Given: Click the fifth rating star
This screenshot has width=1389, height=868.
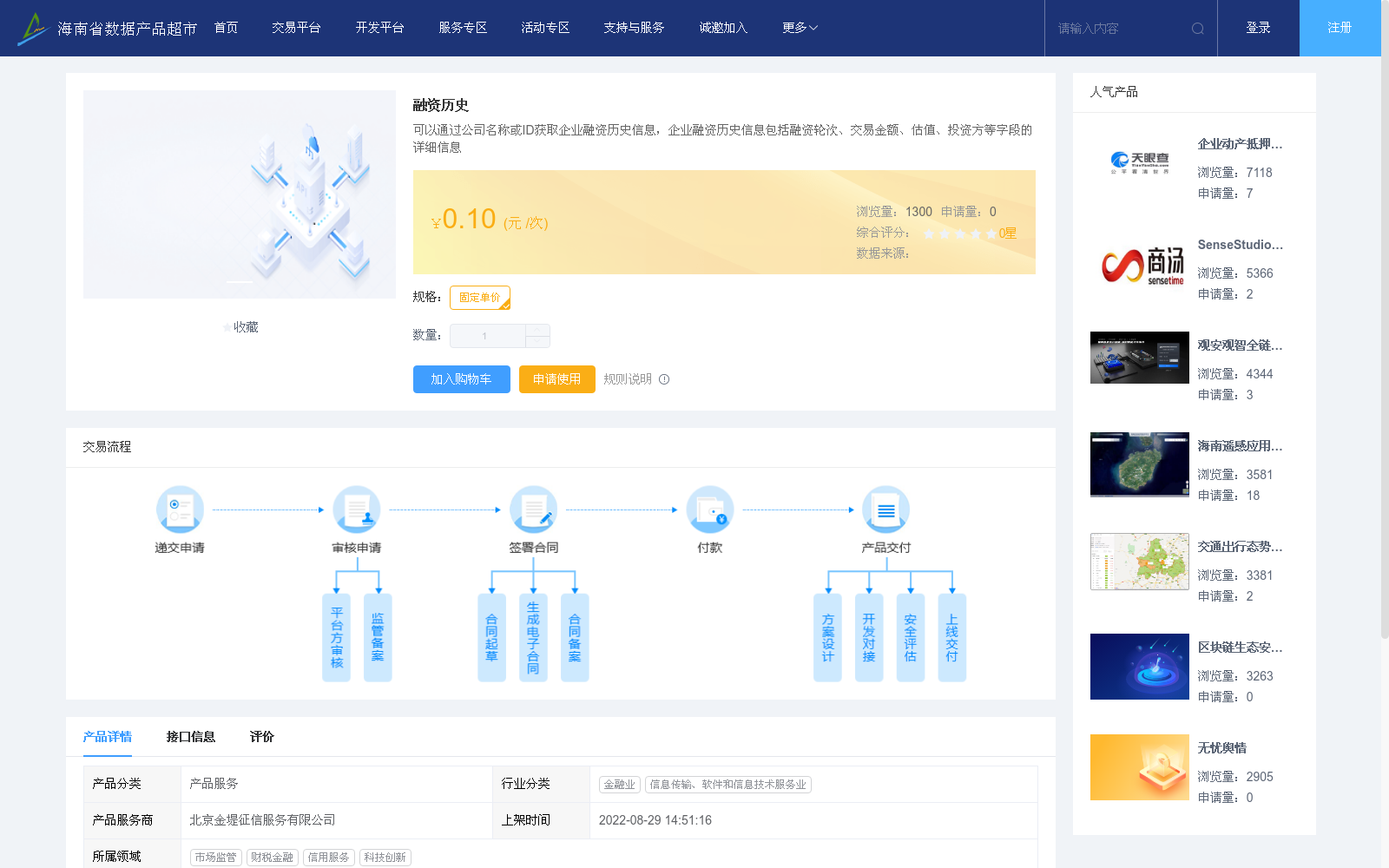Looking at the screenshot, I should (991, 233).
